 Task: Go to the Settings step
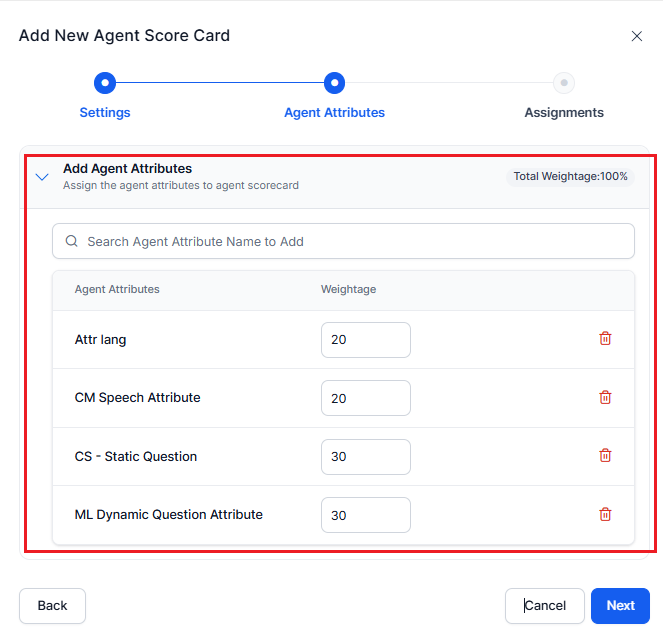tap(105, 113)
